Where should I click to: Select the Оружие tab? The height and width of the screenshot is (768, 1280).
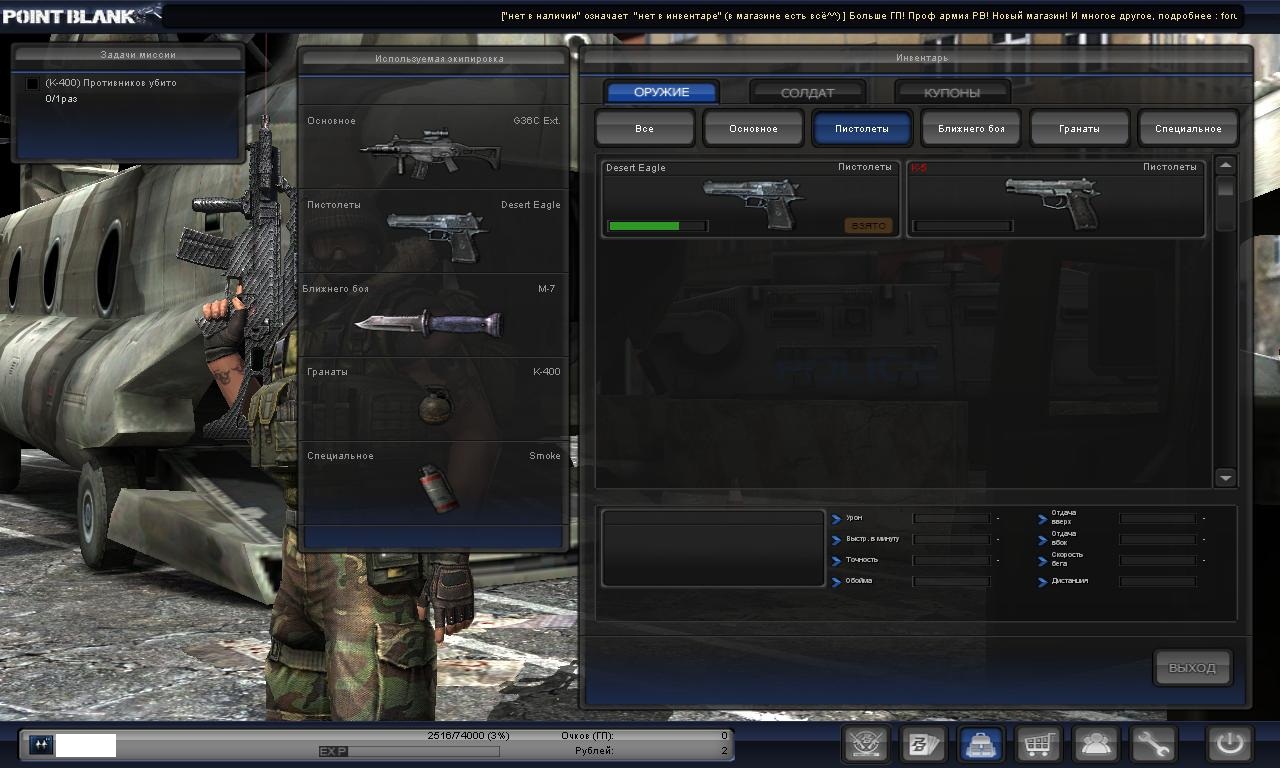tap(661, 92)
